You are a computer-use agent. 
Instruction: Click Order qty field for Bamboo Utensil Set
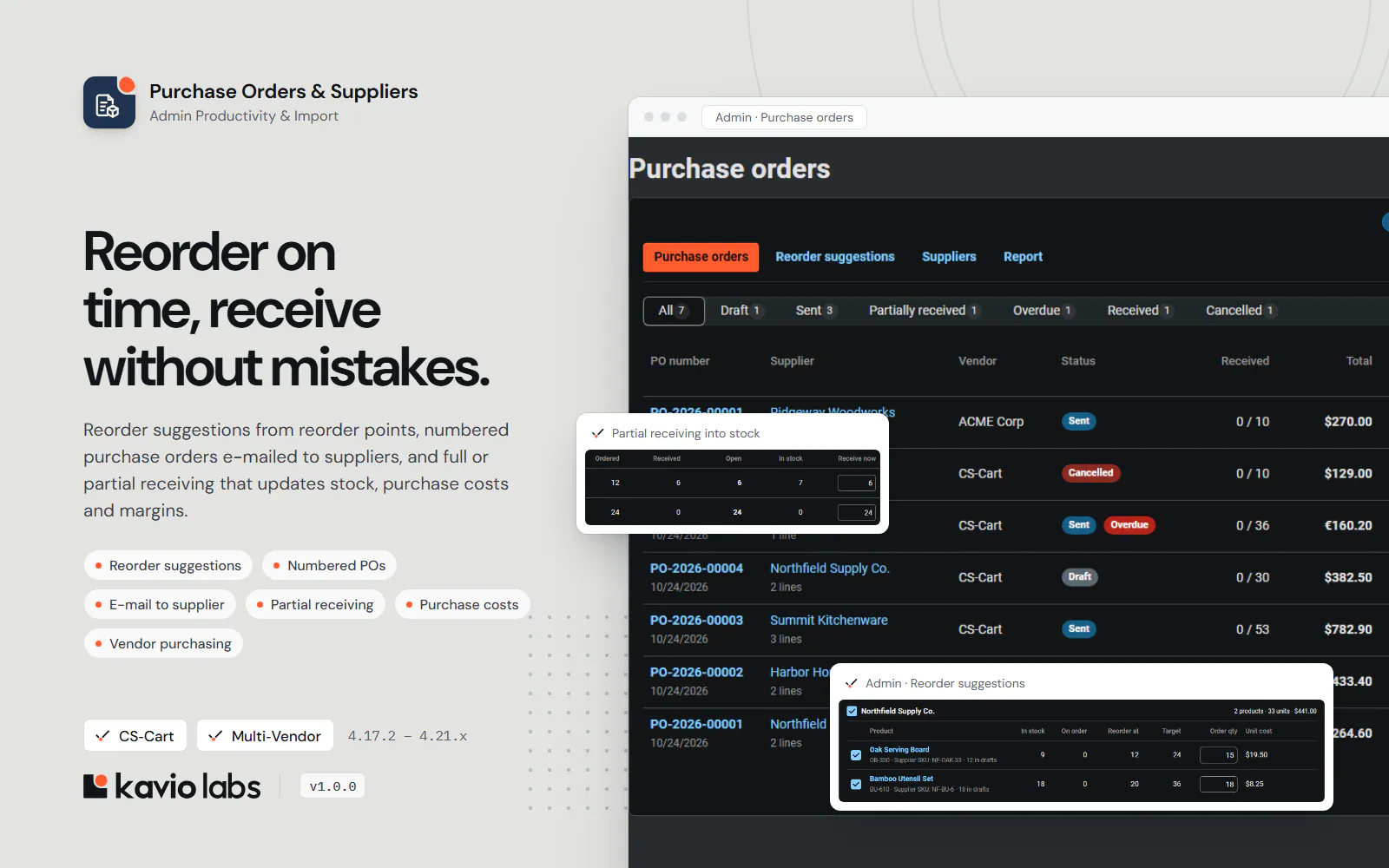1218,785
